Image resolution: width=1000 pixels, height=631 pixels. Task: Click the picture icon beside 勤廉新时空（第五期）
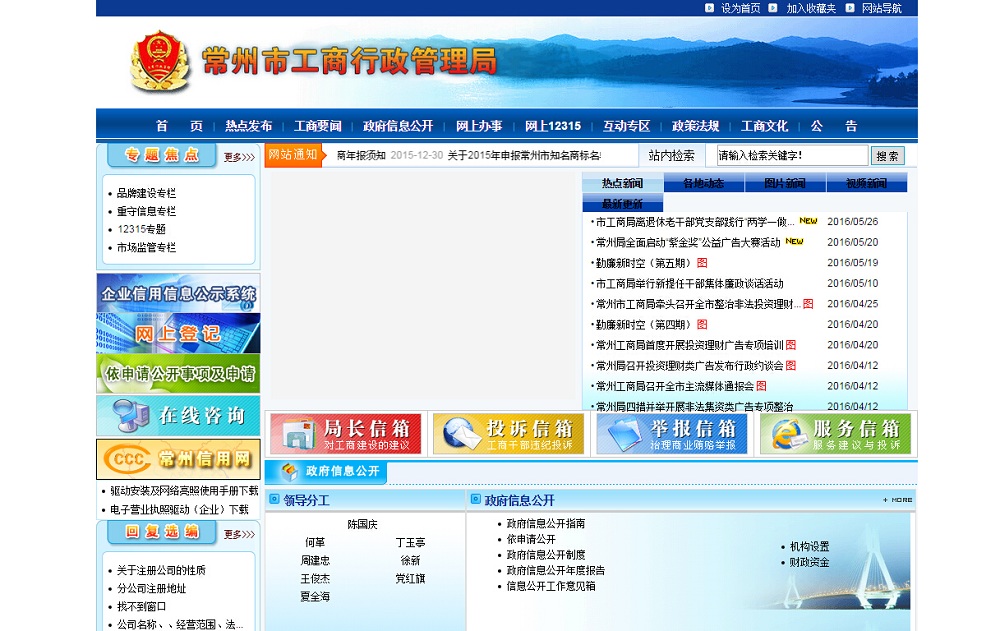(702, 263)
